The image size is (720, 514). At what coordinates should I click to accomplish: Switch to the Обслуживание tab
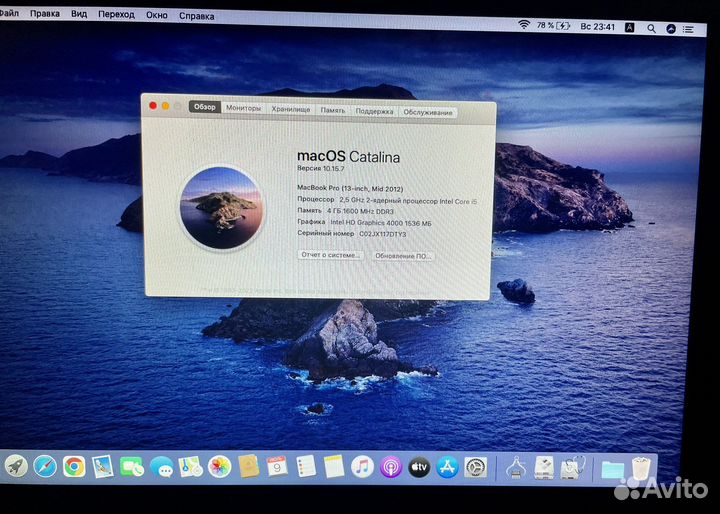click(428, 112)
